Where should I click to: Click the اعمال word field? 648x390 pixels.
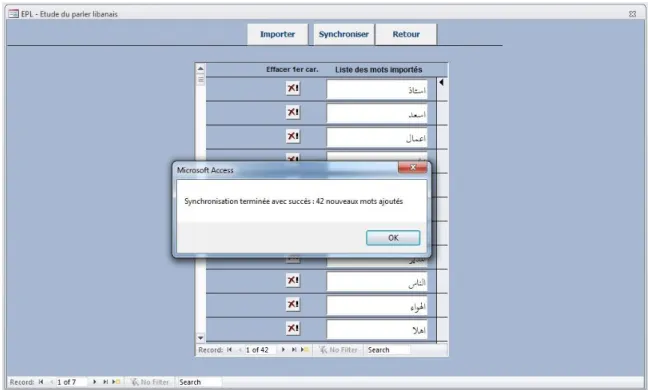tap(377, 138)
